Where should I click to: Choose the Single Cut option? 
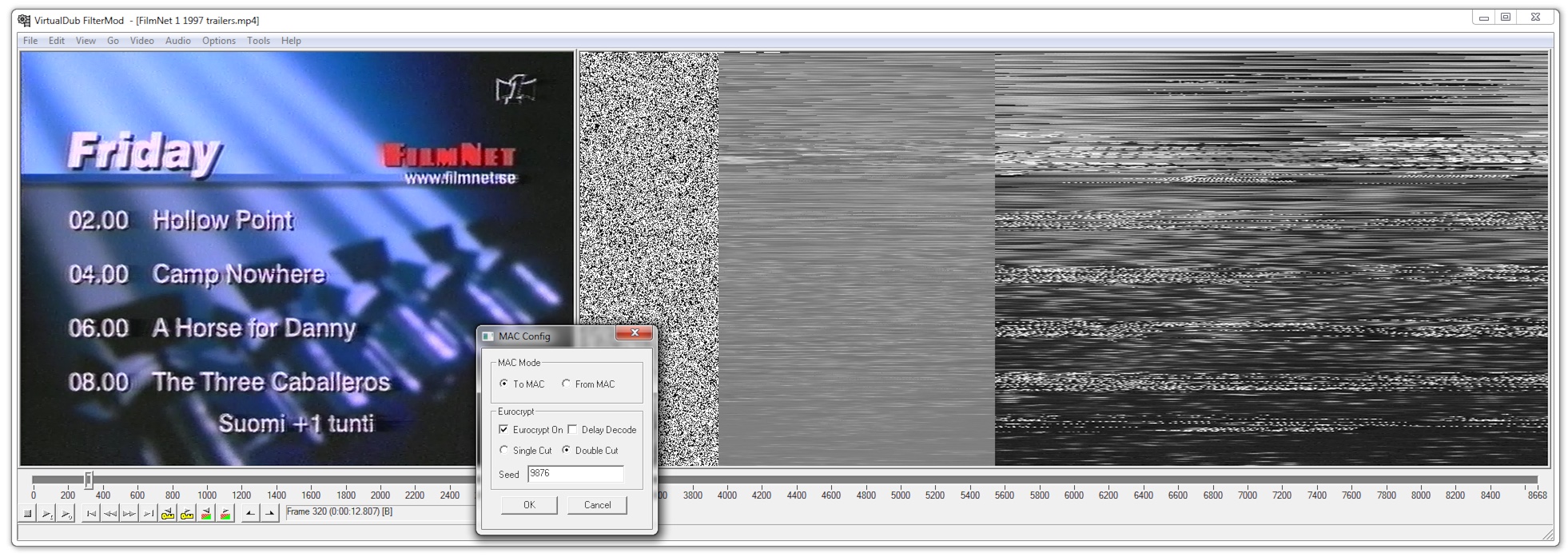(525, 451)
